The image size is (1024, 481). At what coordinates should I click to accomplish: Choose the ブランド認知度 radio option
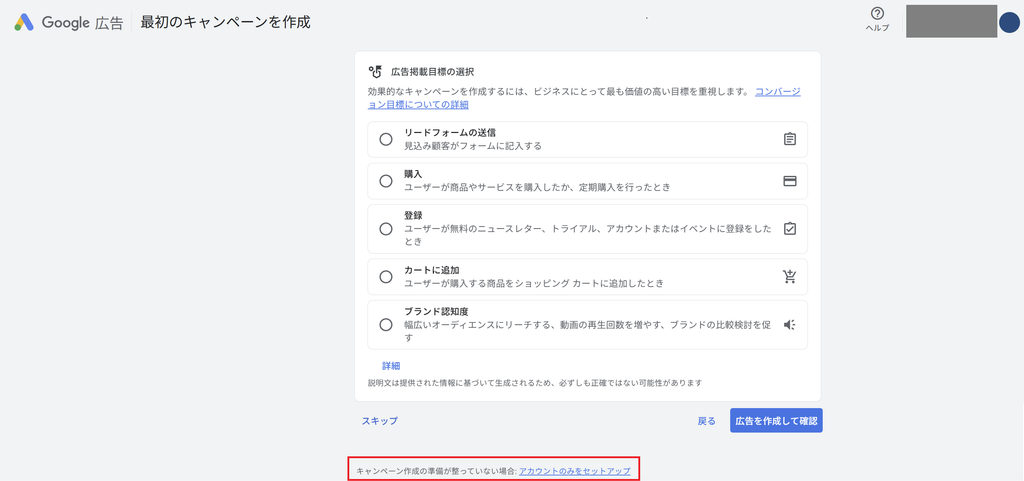(x=386, y=324)
